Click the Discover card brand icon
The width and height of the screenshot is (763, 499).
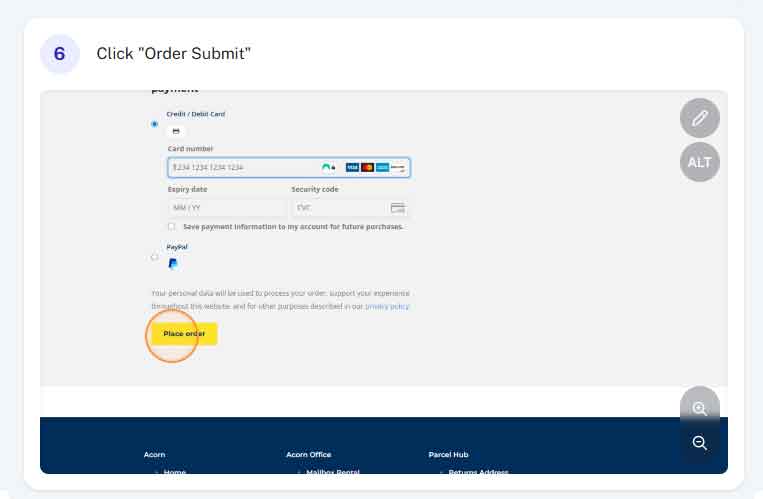coord(398,167)
